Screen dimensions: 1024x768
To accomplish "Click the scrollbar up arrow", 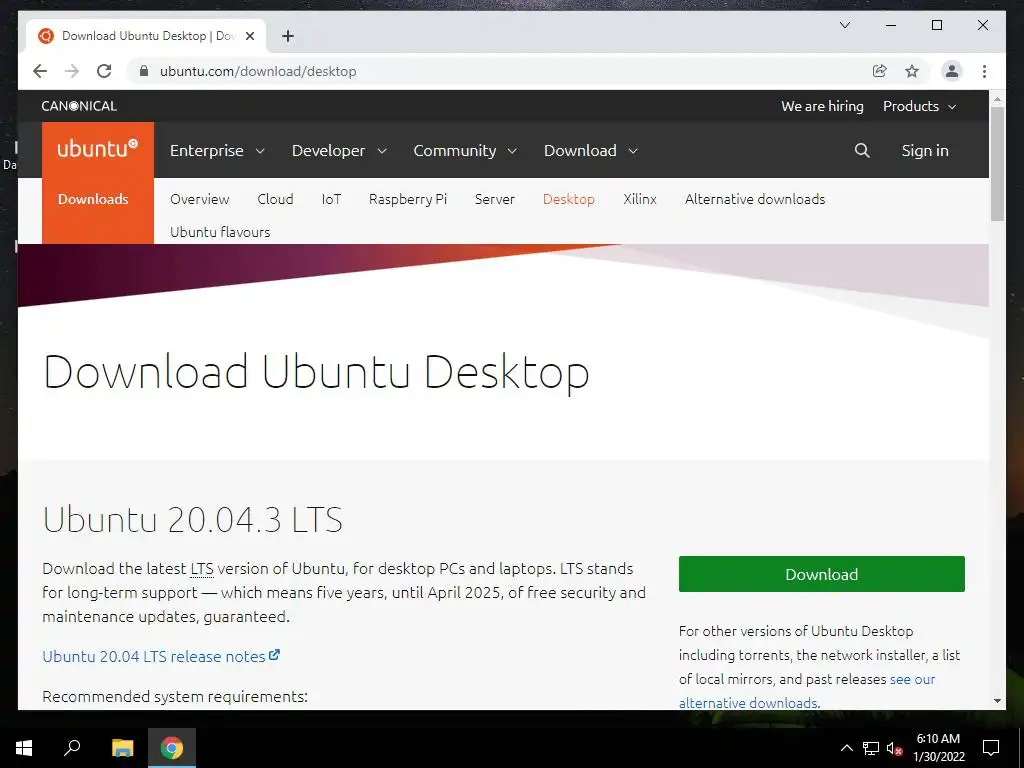I will point(997,99).
